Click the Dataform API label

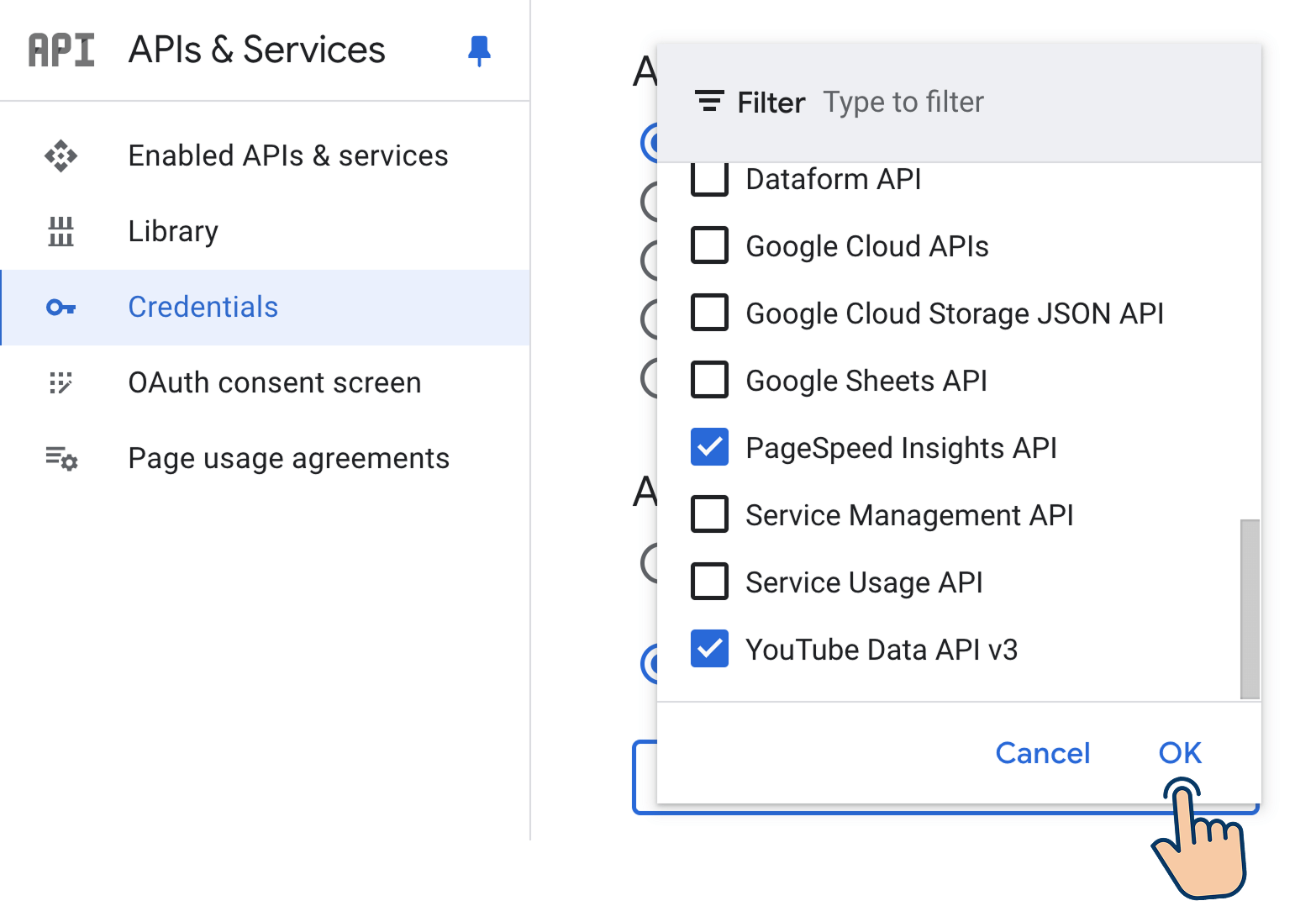point(834,179)
